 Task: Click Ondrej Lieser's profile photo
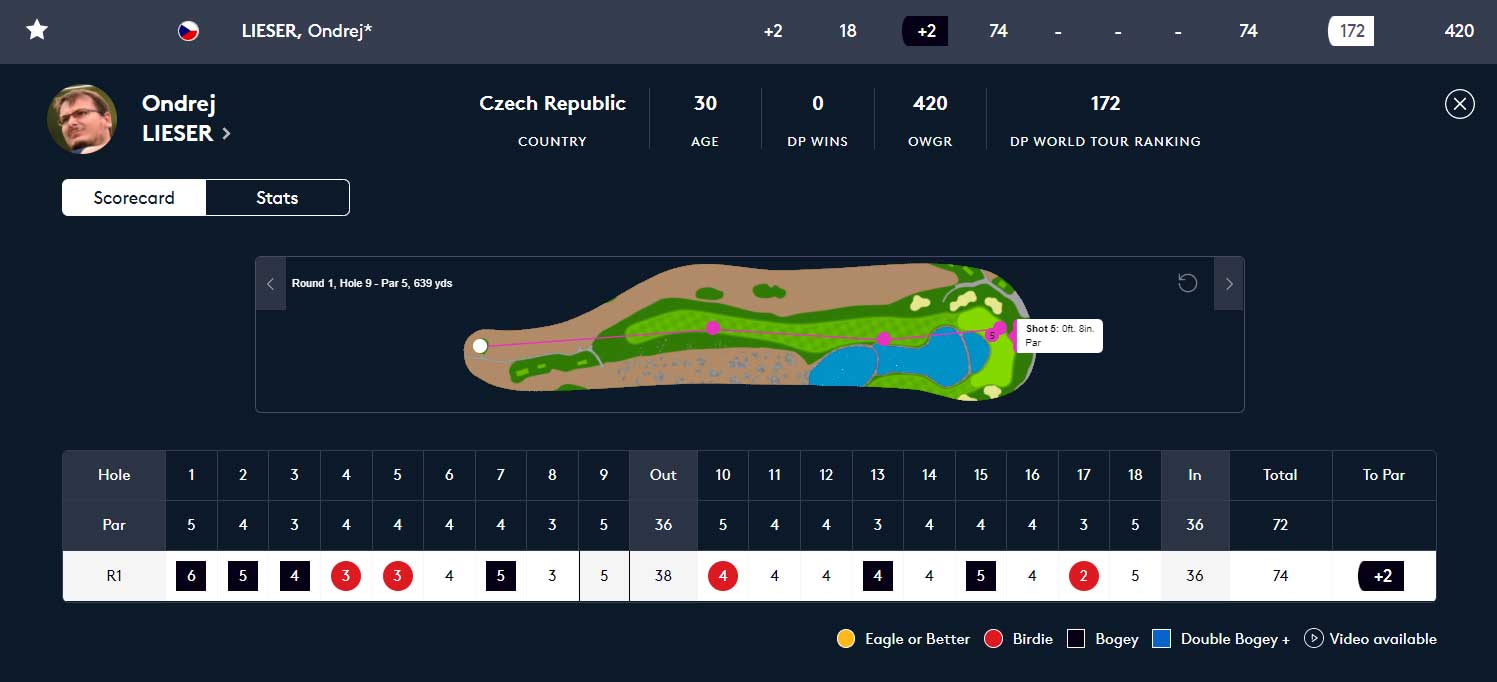click(82, 119)
